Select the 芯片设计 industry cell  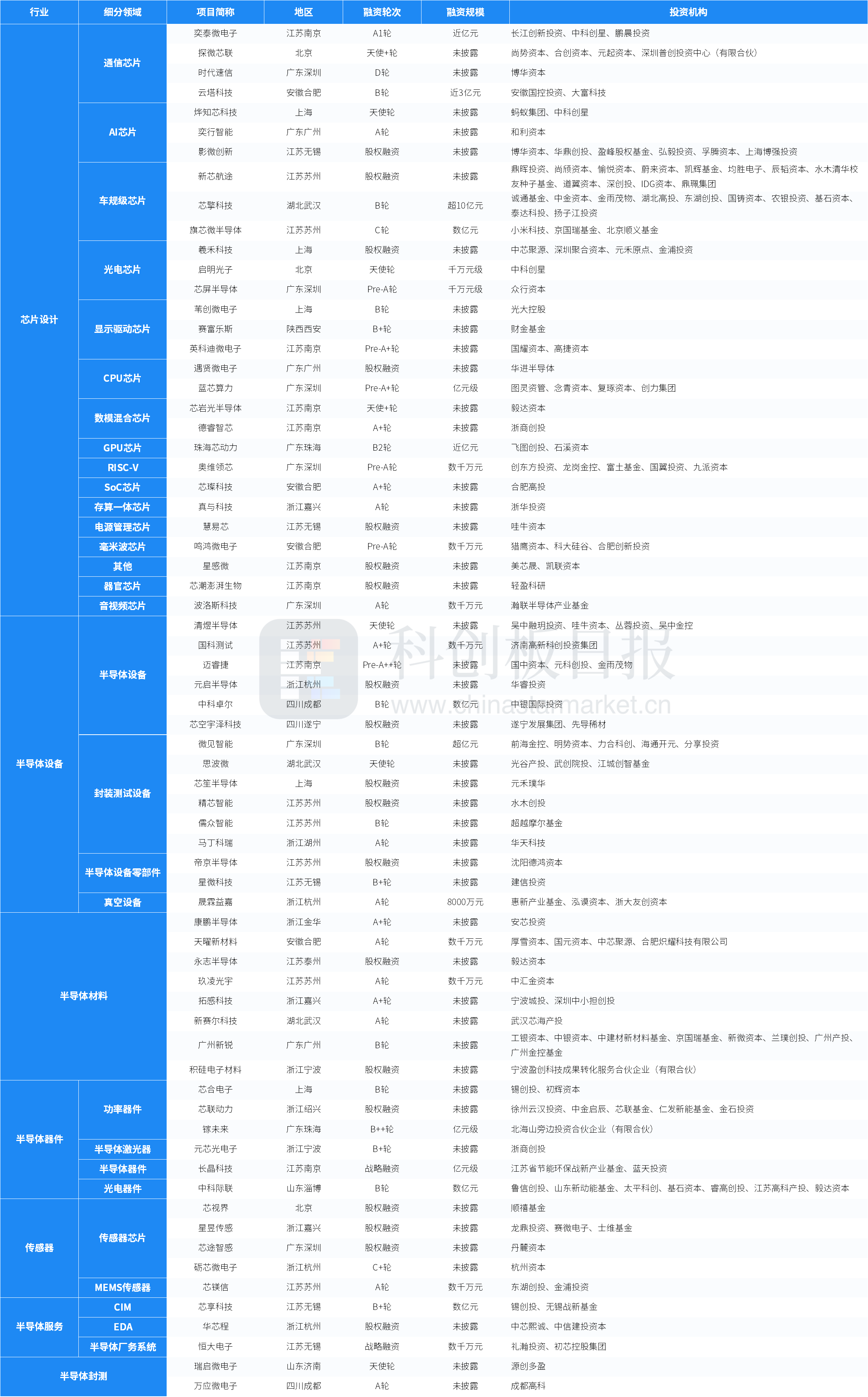point(39,320)
